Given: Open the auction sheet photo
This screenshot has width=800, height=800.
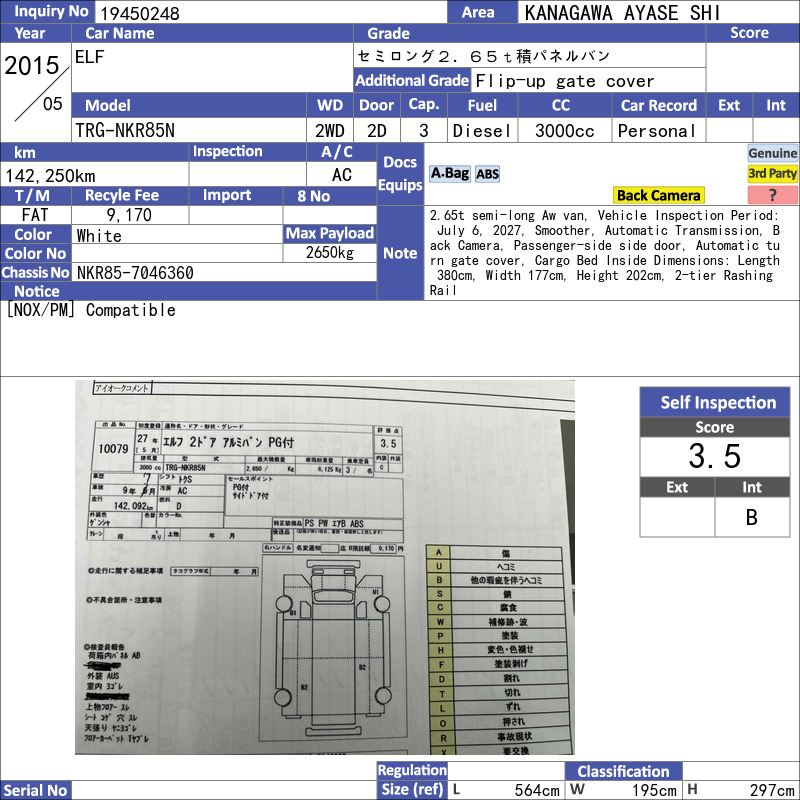Looking at the screenshot, I should pos(324,567).
